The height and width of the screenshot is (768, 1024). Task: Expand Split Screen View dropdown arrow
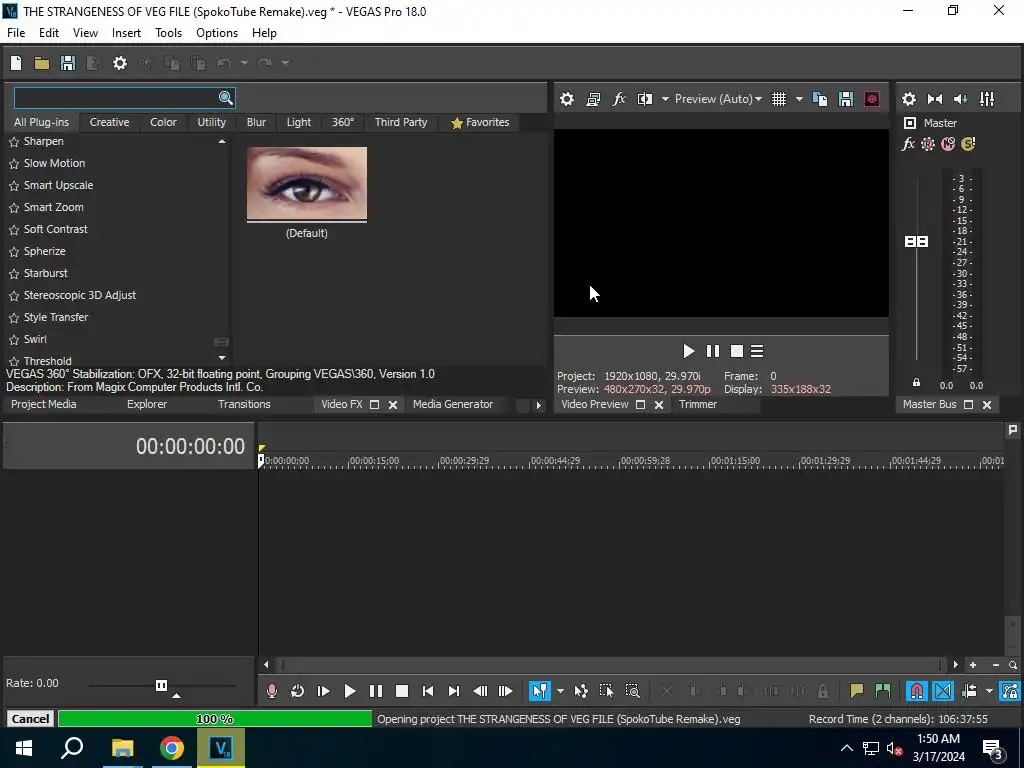click(665, 99)
